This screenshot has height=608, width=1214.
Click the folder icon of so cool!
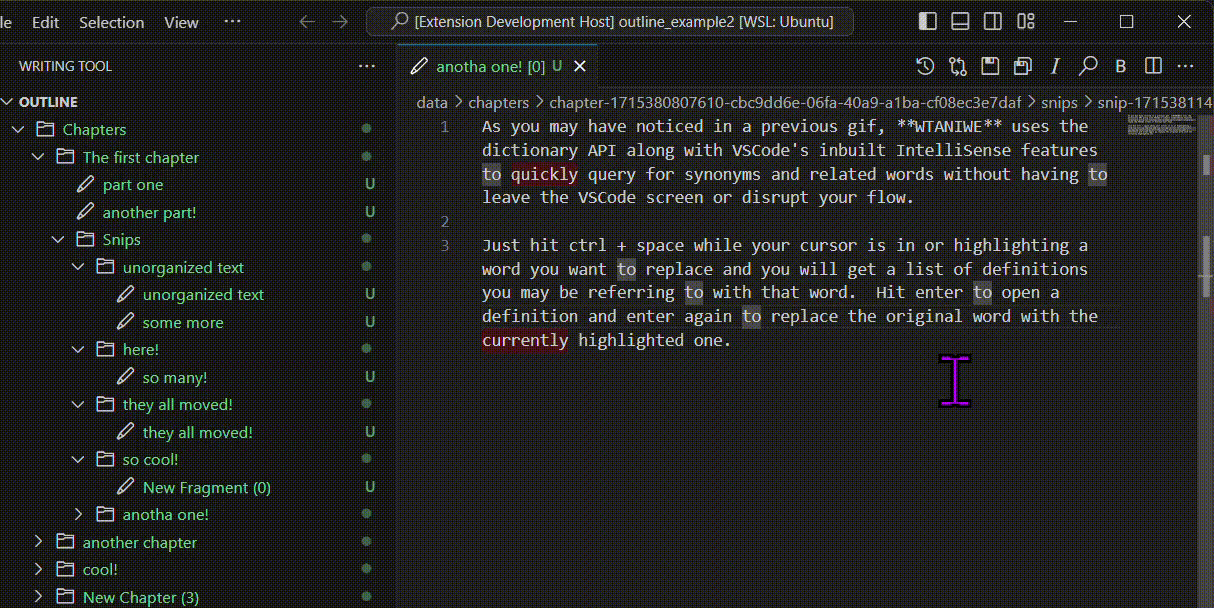click(x=105, y=459)
